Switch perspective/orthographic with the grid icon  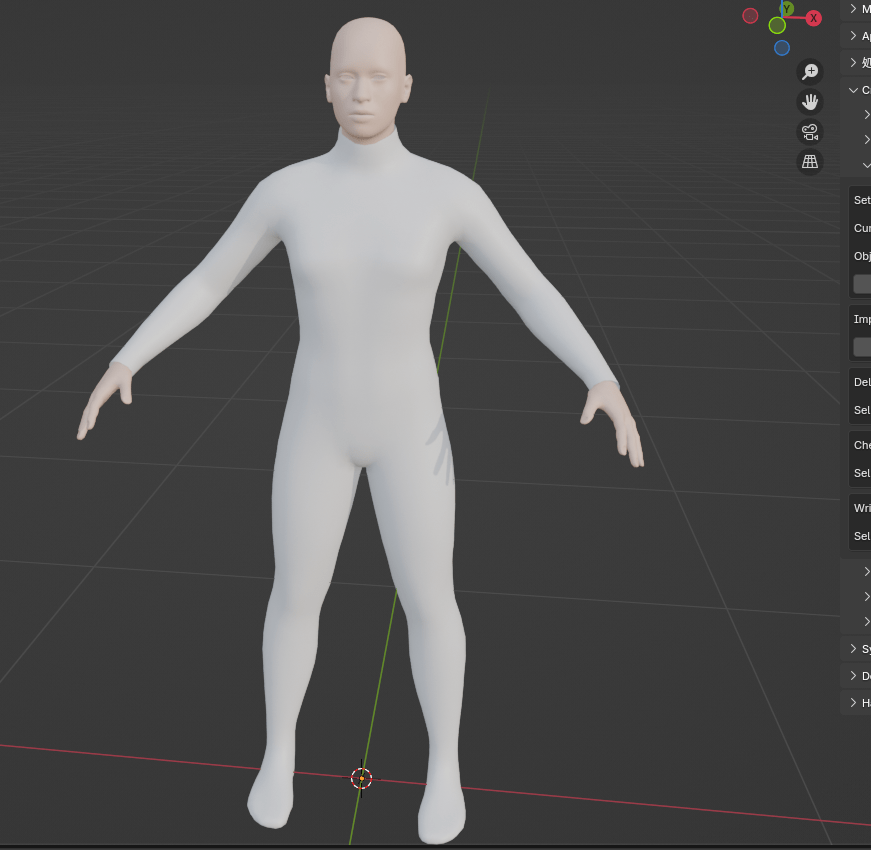(x=810, y=162)
